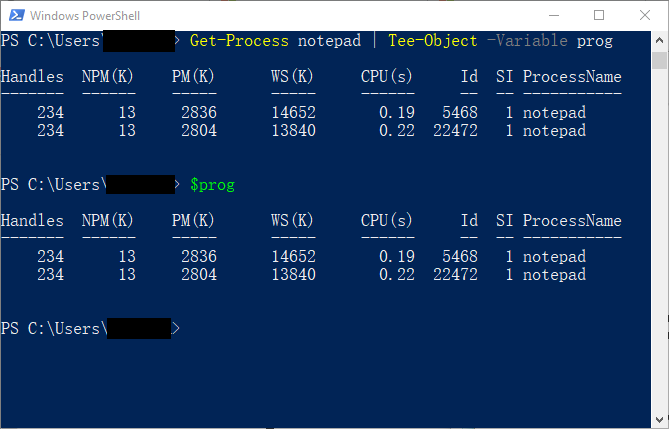The height and width of the screenshot is (429, 669).
Task: Click the scrollbar down arrow
Action: point(660,420)
